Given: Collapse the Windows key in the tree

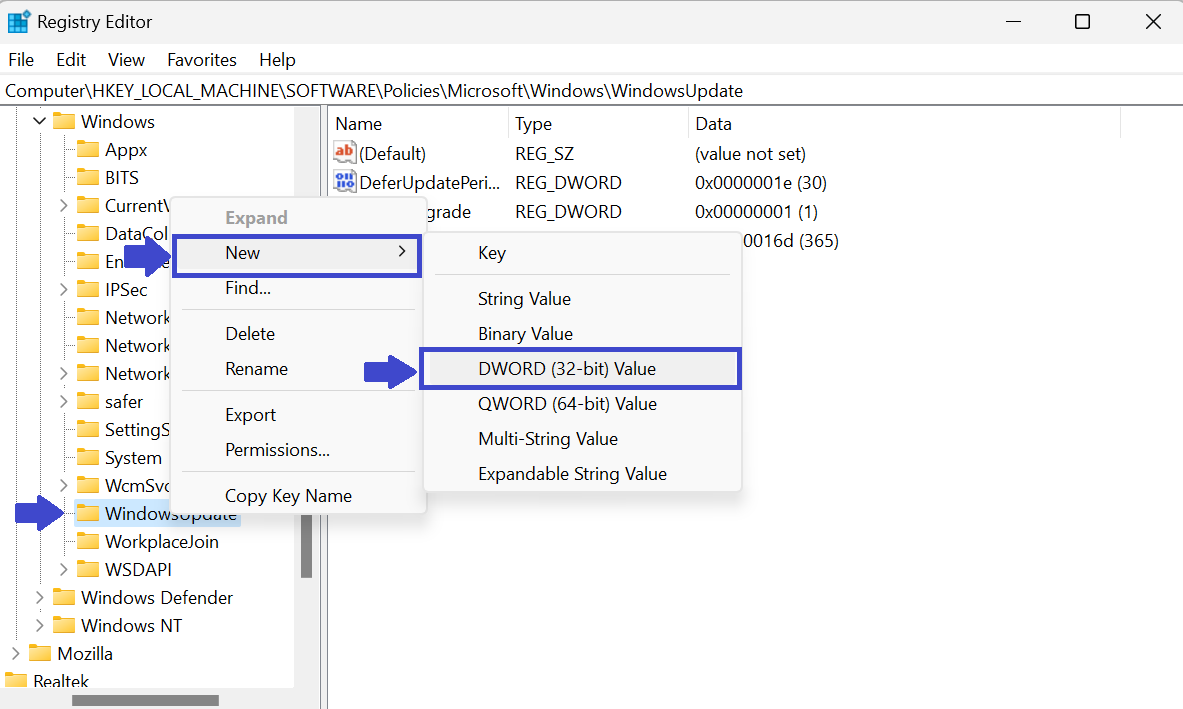Looking at the screenshot, I should [x=40, y=122].
